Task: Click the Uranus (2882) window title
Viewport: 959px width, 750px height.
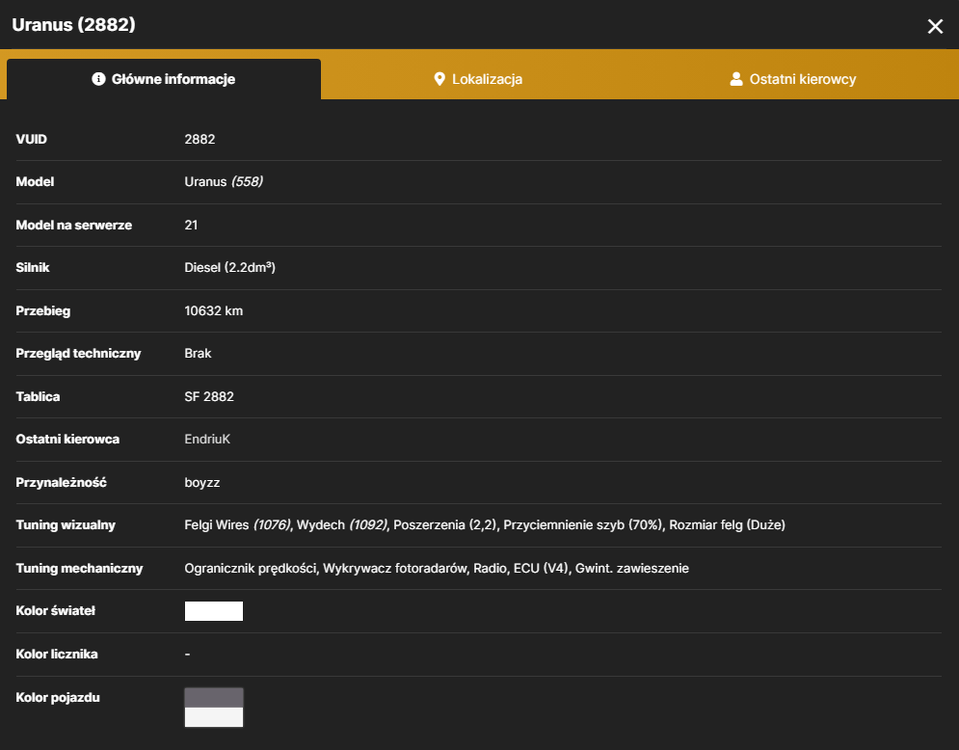Action: [x=73, y=24]
